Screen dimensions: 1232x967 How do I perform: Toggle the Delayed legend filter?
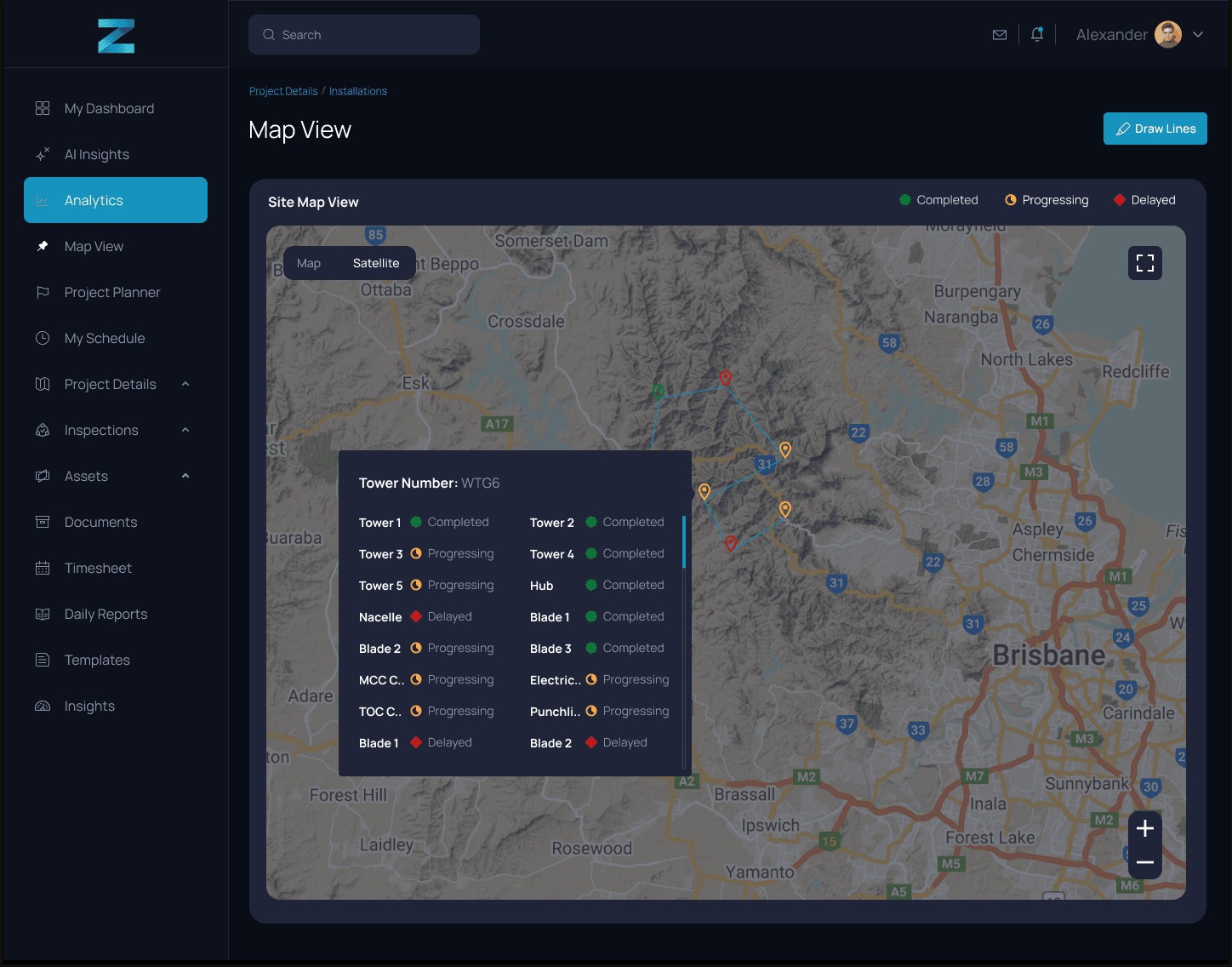click(1144, 200)
